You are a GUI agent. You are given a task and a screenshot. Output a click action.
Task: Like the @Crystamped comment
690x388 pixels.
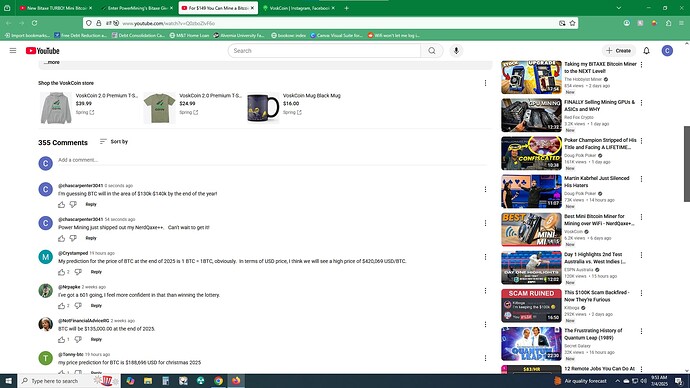62,272
